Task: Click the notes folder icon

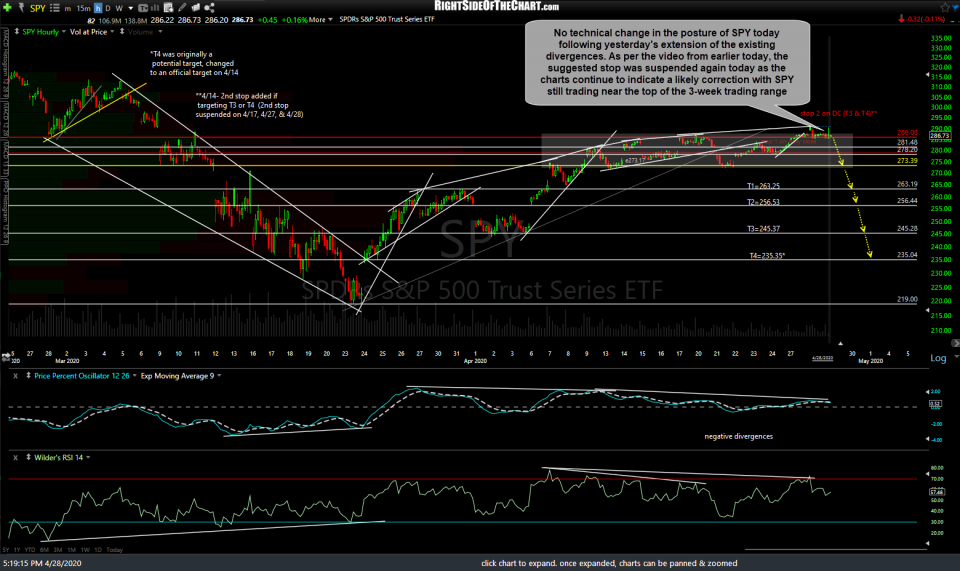Action: click(x=195, y=8)
